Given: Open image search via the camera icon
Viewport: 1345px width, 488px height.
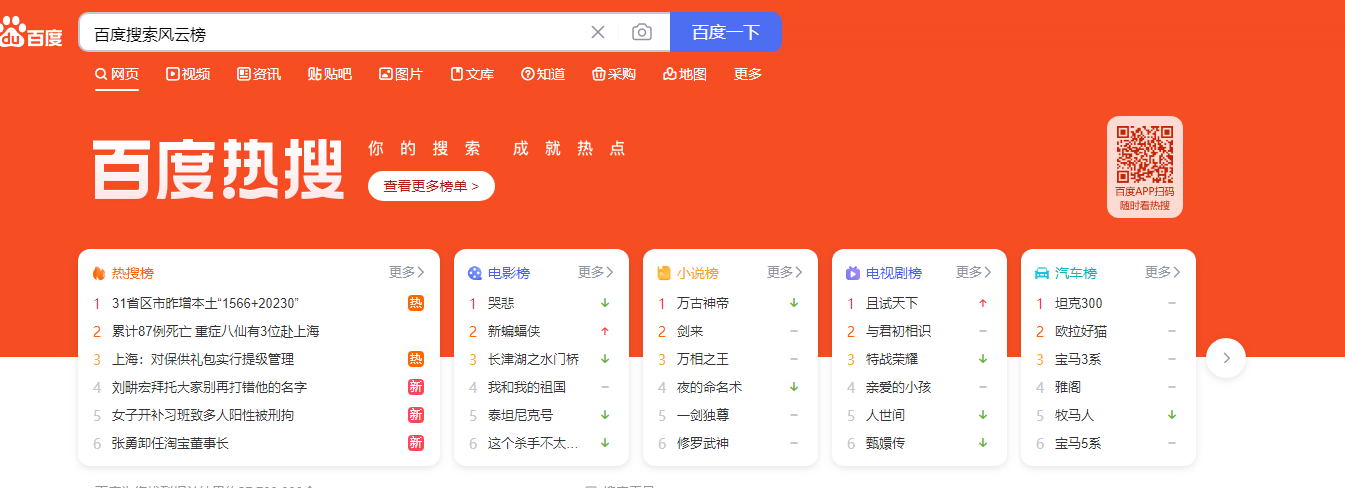Looking at the screenshot, I should click(642, 32).
